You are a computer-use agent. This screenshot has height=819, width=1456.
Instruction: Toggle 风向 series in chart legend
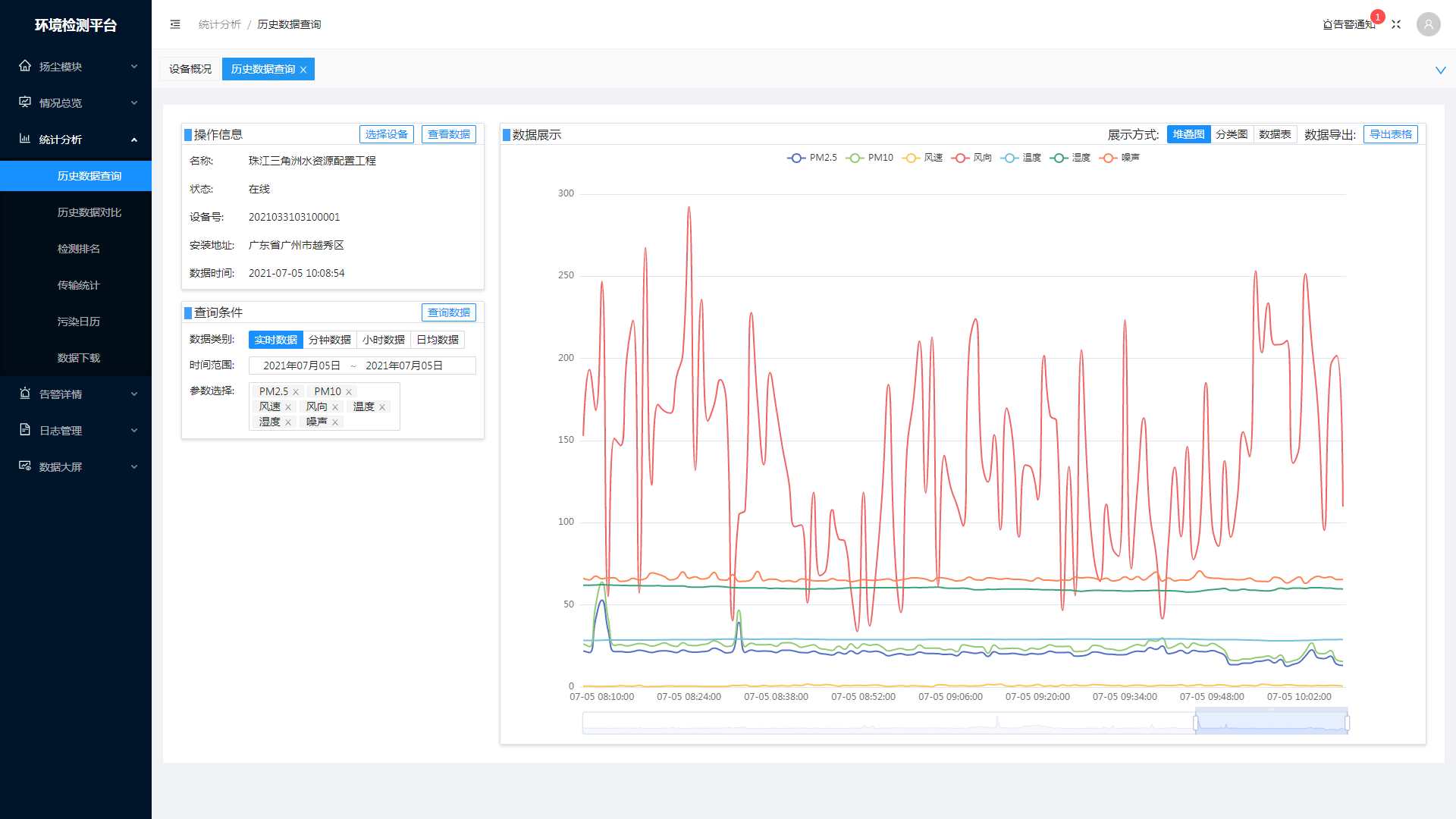[x=971, y=158]
